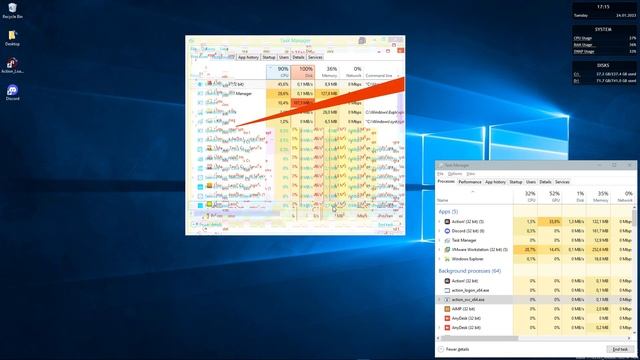
Task: Sort by the 35% Memory column header
Action: tap(598, 196)
